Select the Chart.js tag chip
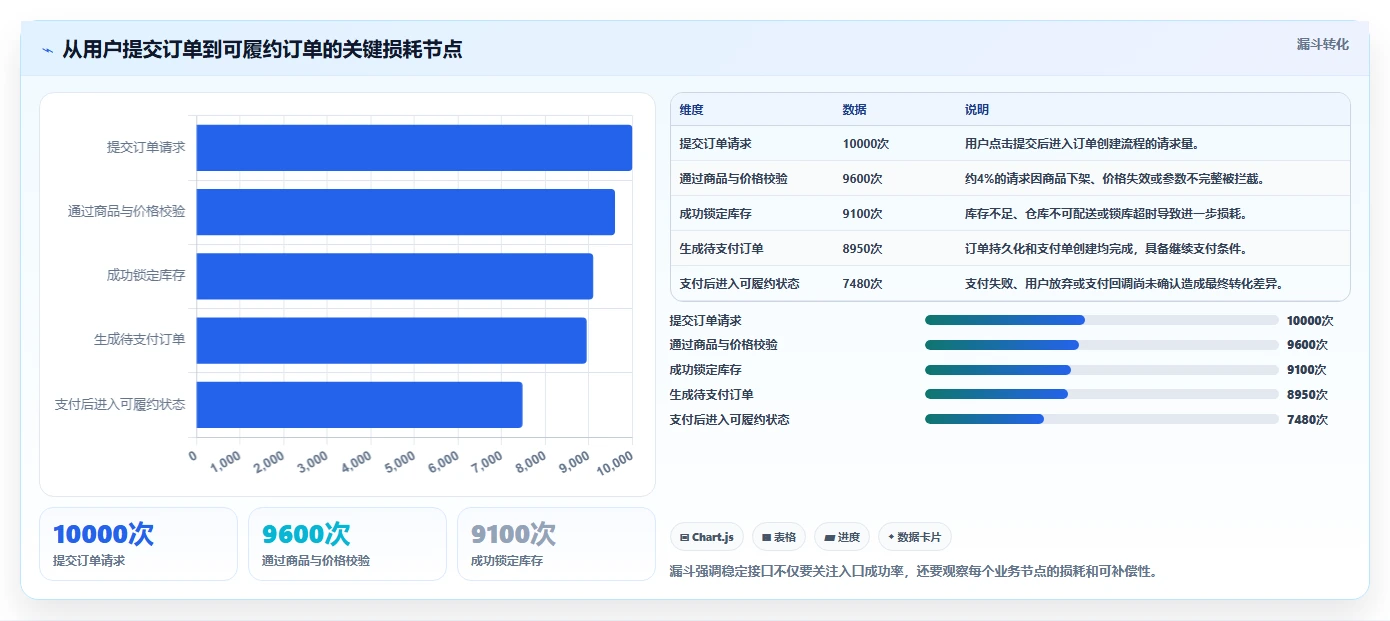1390x621 pixels. click(x=707, y=537)
